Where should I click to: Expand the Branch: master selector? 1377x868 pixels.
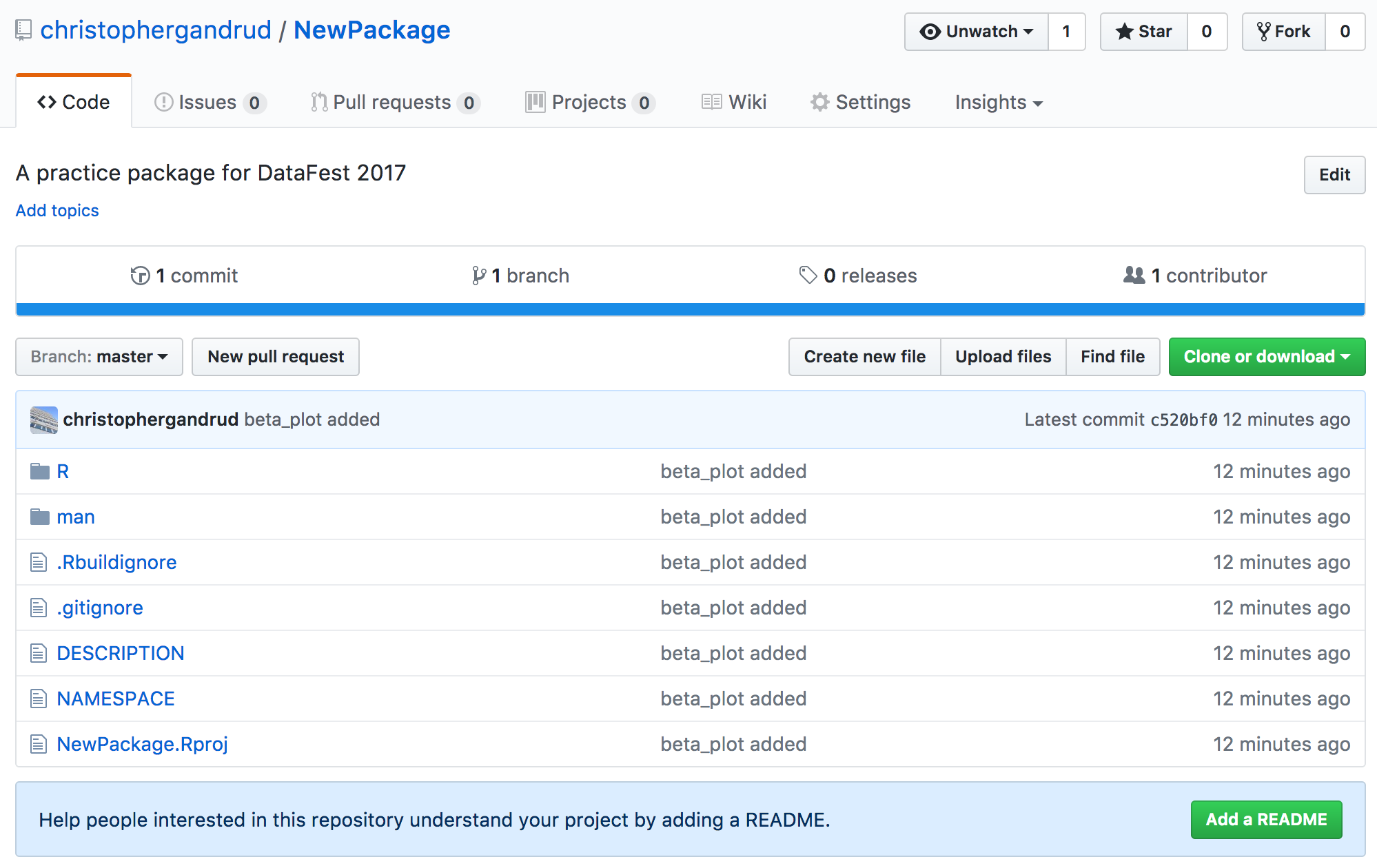[99, 357]
